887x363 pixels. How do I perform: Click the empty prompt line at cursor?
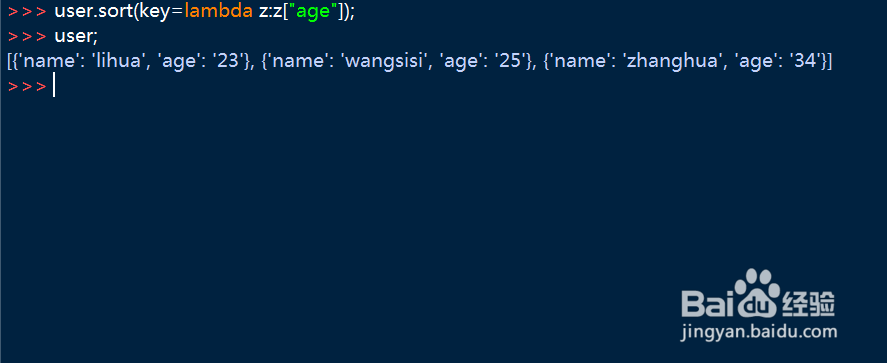point(54,86)
